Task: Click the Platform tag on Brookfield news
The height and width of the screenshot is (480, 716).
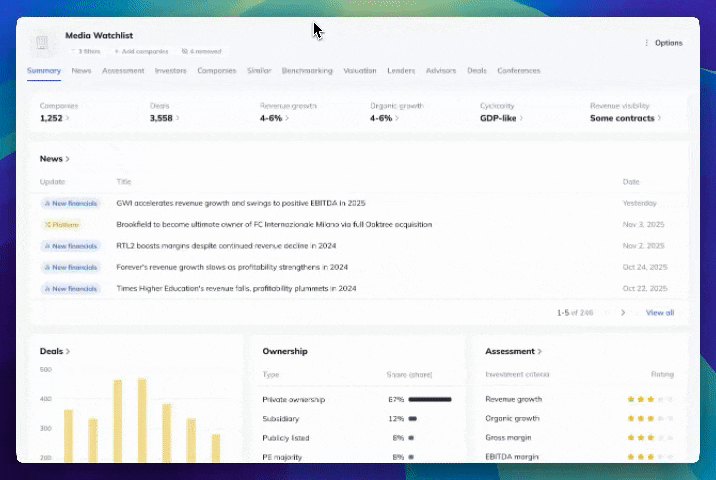Action: click(x=59, y=225)
